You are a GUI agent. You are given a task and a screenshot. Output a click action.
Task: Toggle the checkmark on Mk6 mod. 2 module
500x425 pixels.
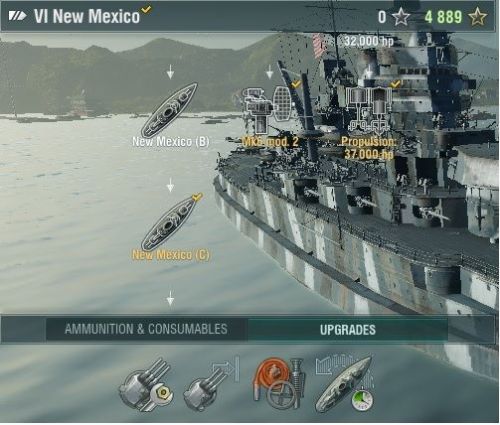pyautogui.click(x=296, y=84)
